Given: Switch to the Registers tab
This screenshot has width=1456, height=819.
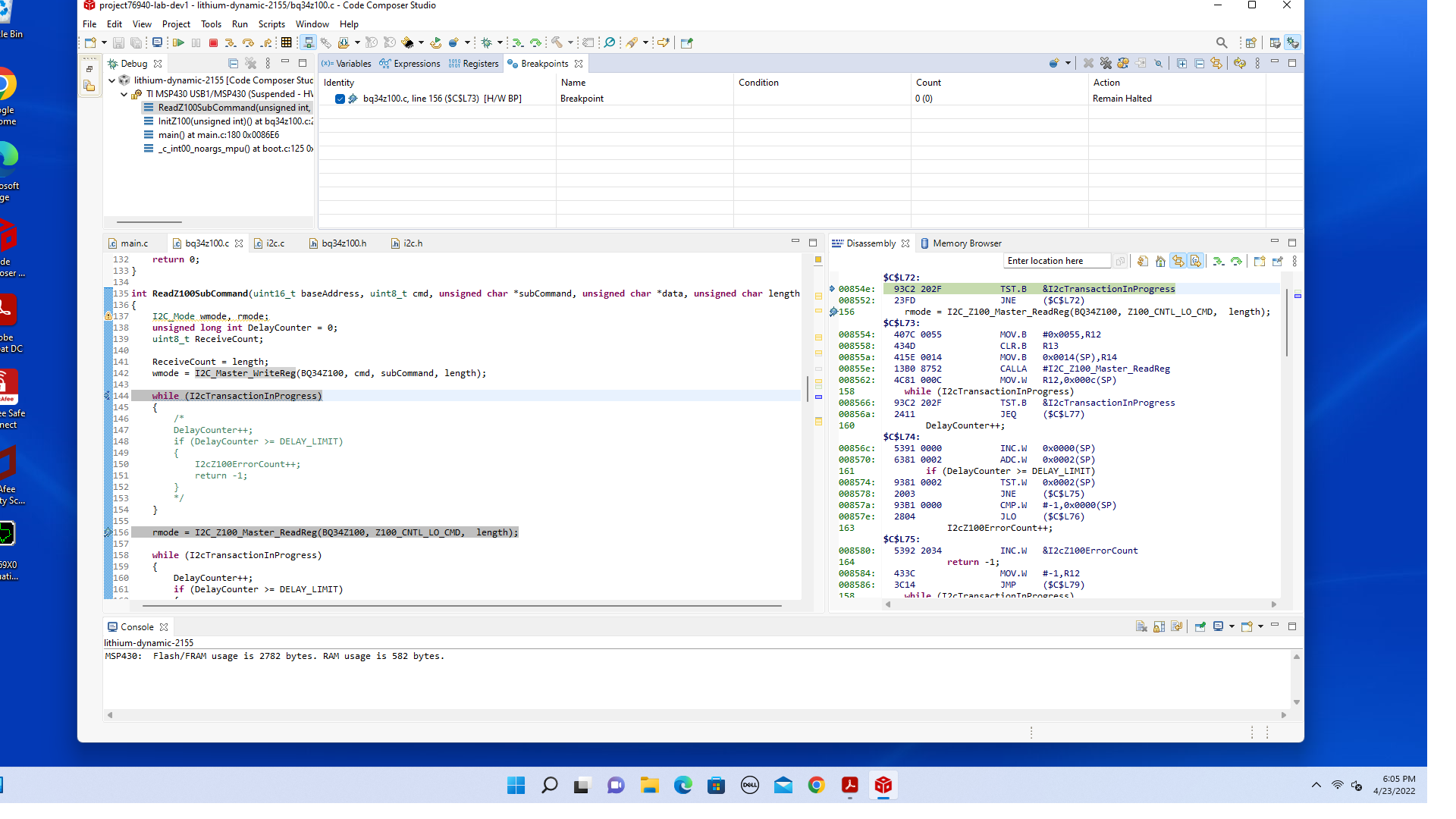Looking at the screenshot, I should click(474, 64).
